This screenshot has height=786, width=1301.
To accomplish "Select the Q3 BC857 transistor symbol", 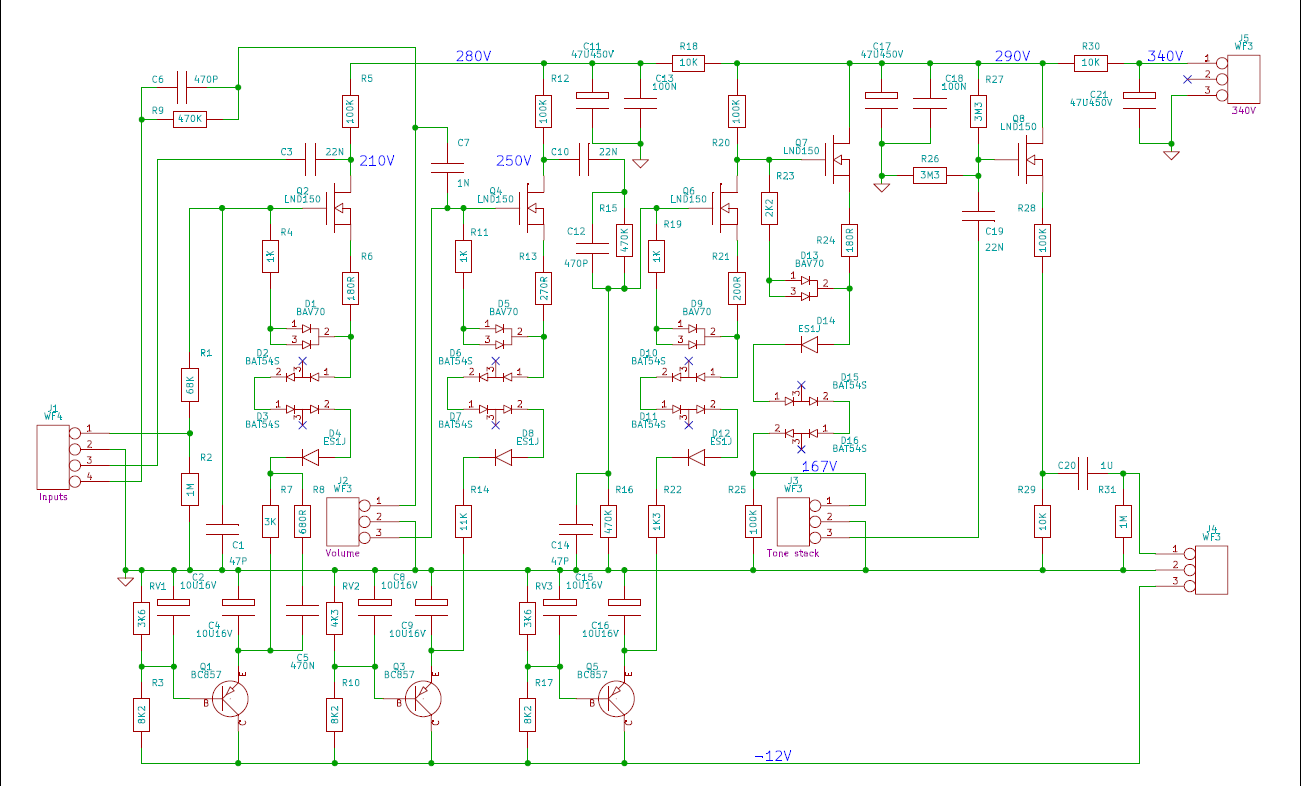I will click(423, 701).
